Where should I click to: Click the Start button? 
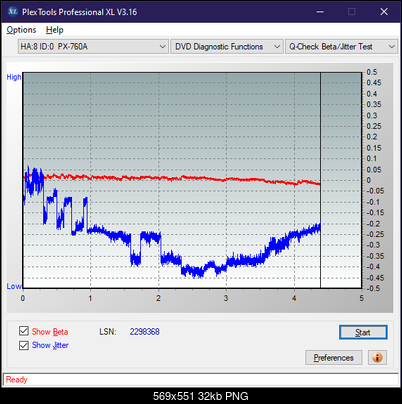[363, 332]
